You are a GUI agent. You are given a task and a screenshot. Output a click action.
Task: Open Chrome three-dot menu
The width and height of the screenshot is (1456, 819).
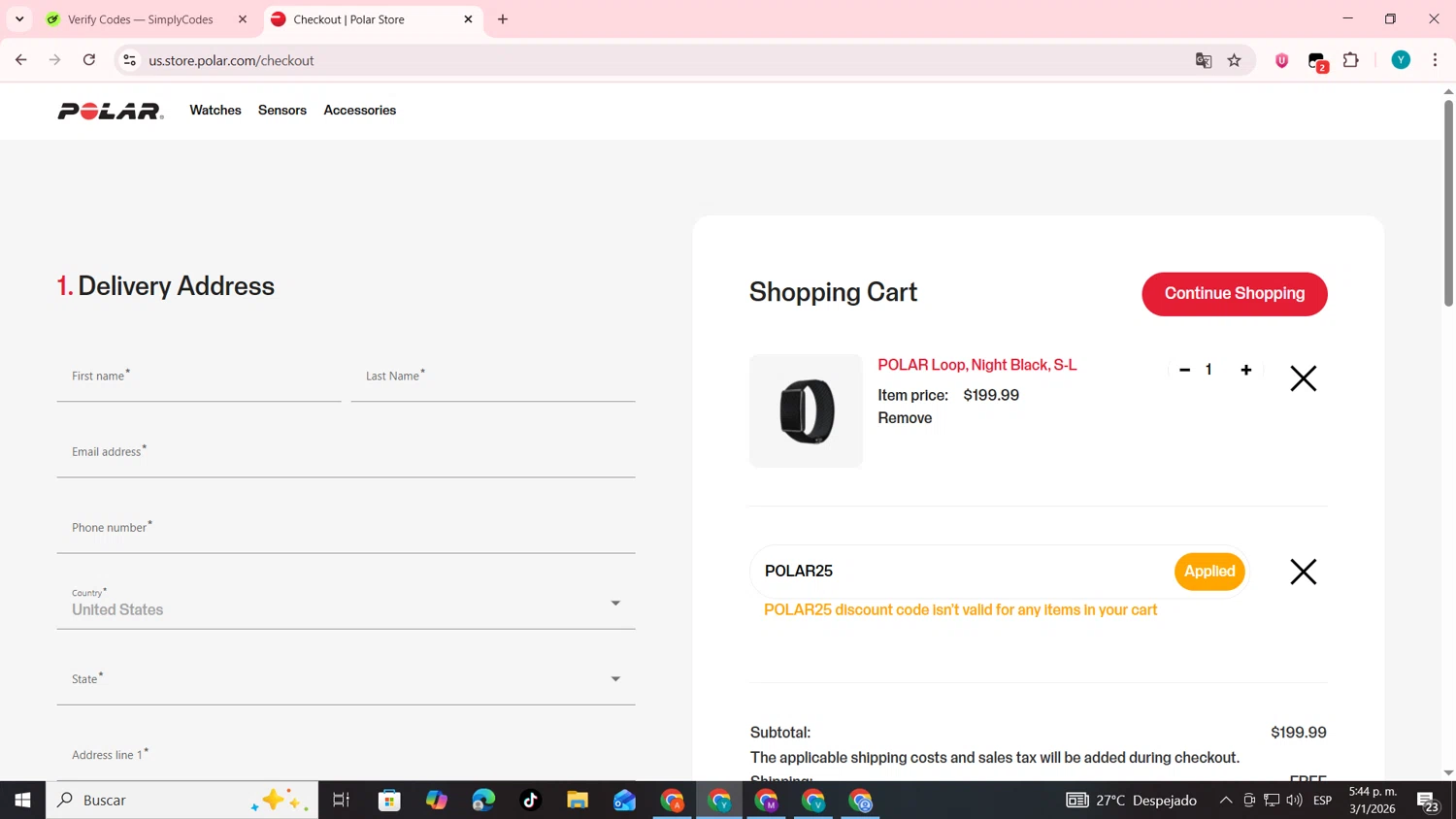1435,60
